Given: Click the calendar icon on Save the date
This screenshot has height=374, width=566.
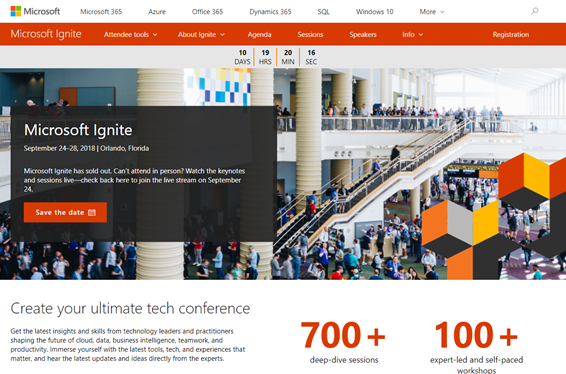Looking at the screenshot, I should coord(92,213).
